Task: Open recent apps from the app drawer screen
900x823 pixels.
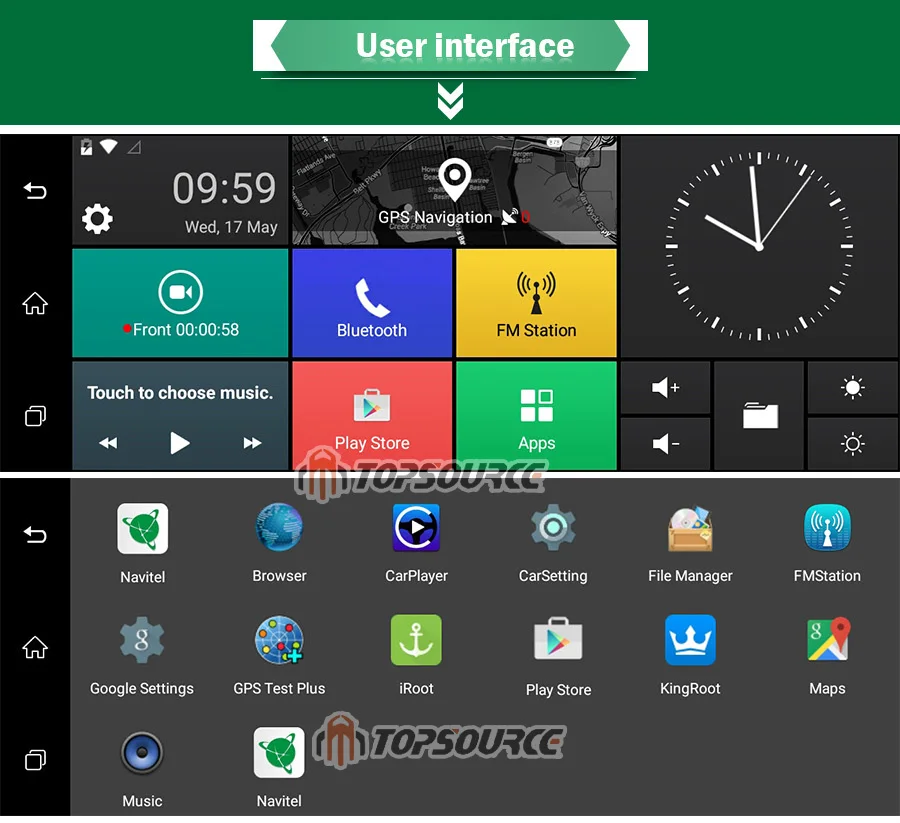Action: (x=35, y=760)
